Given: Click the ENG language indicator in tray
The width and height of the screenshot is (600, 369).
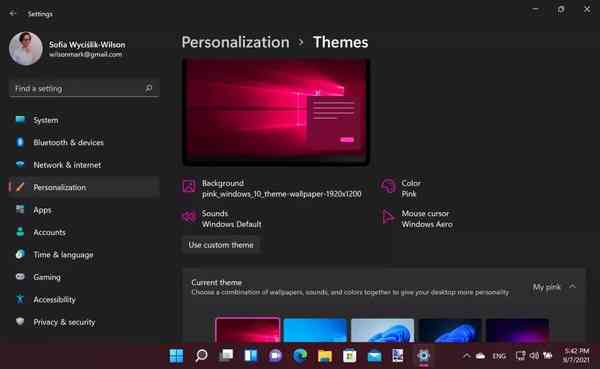Looking at the screenshot, I should coord(499,356).
